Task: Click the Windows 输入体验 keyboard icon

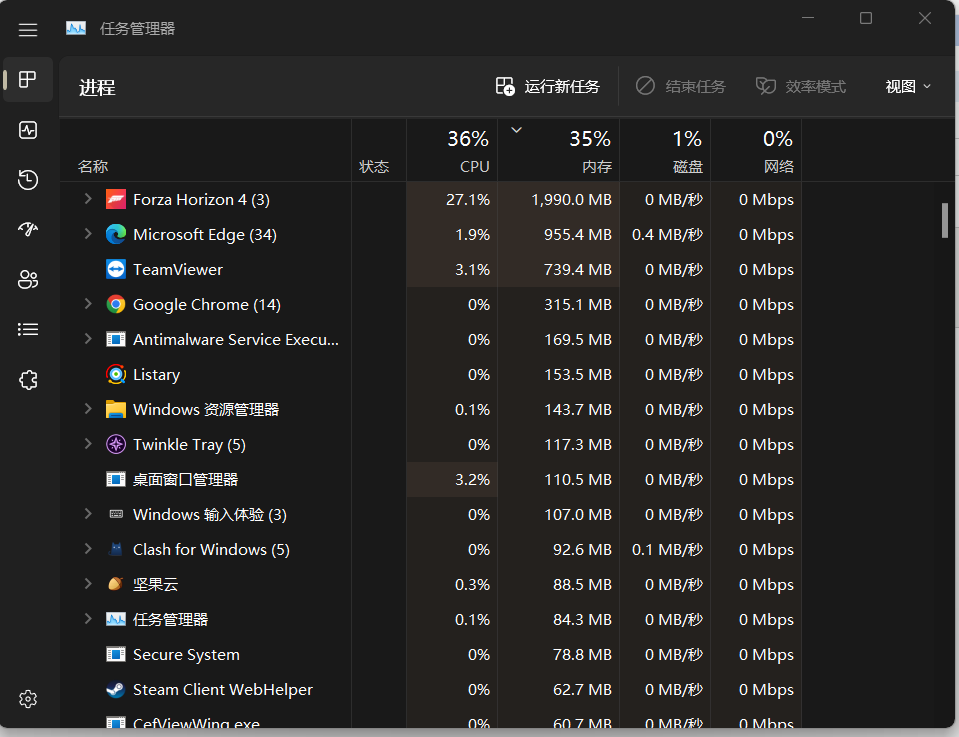Action: click(116, 514)
